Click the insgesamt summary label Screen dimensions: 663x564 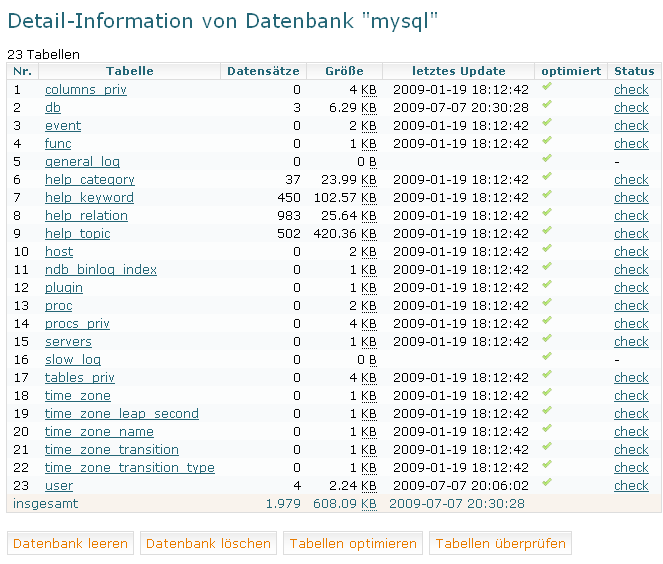tap(46, 504)
